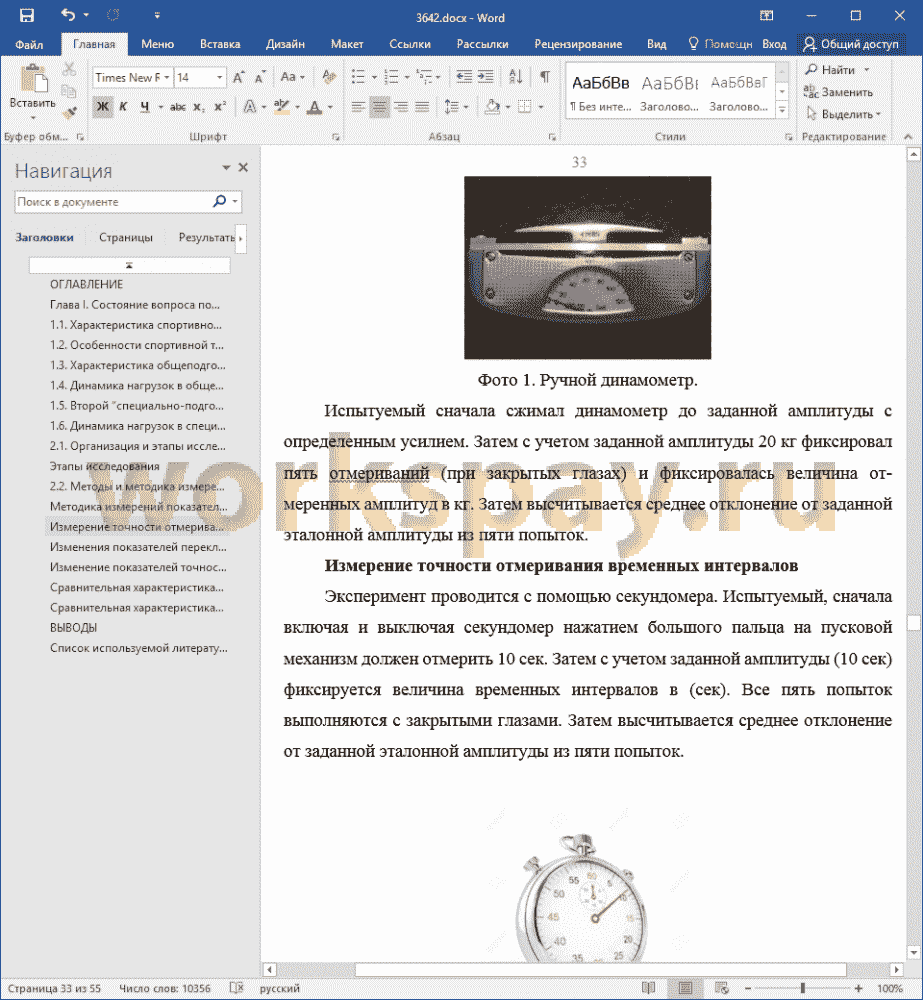The image size is (923, 1000).
Task: Align text to the left
Action: click(358, 107)
